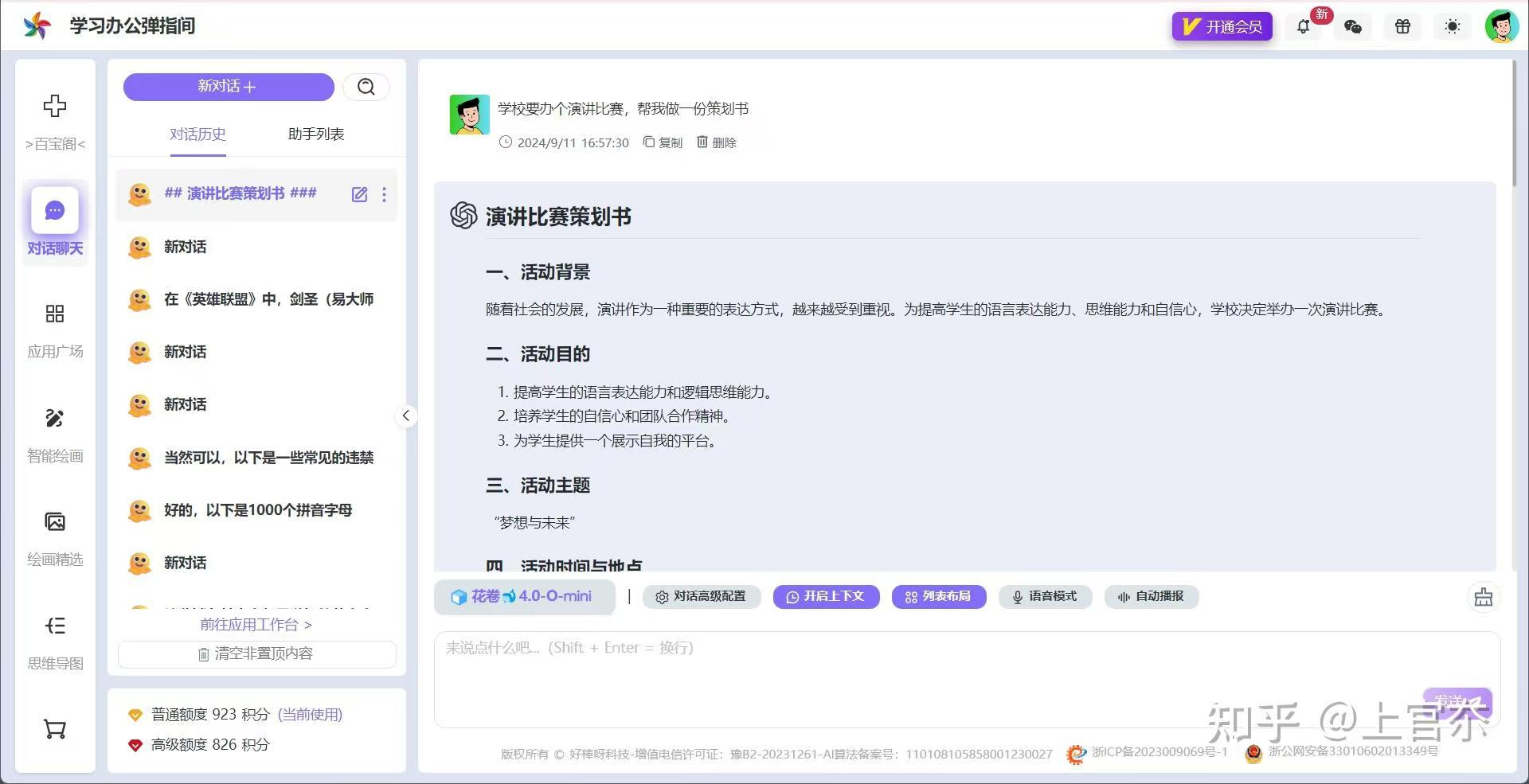Open more options for 演讲比赛策划书 conversation
Screen dimensions: 1529x784
pos(384,194)
